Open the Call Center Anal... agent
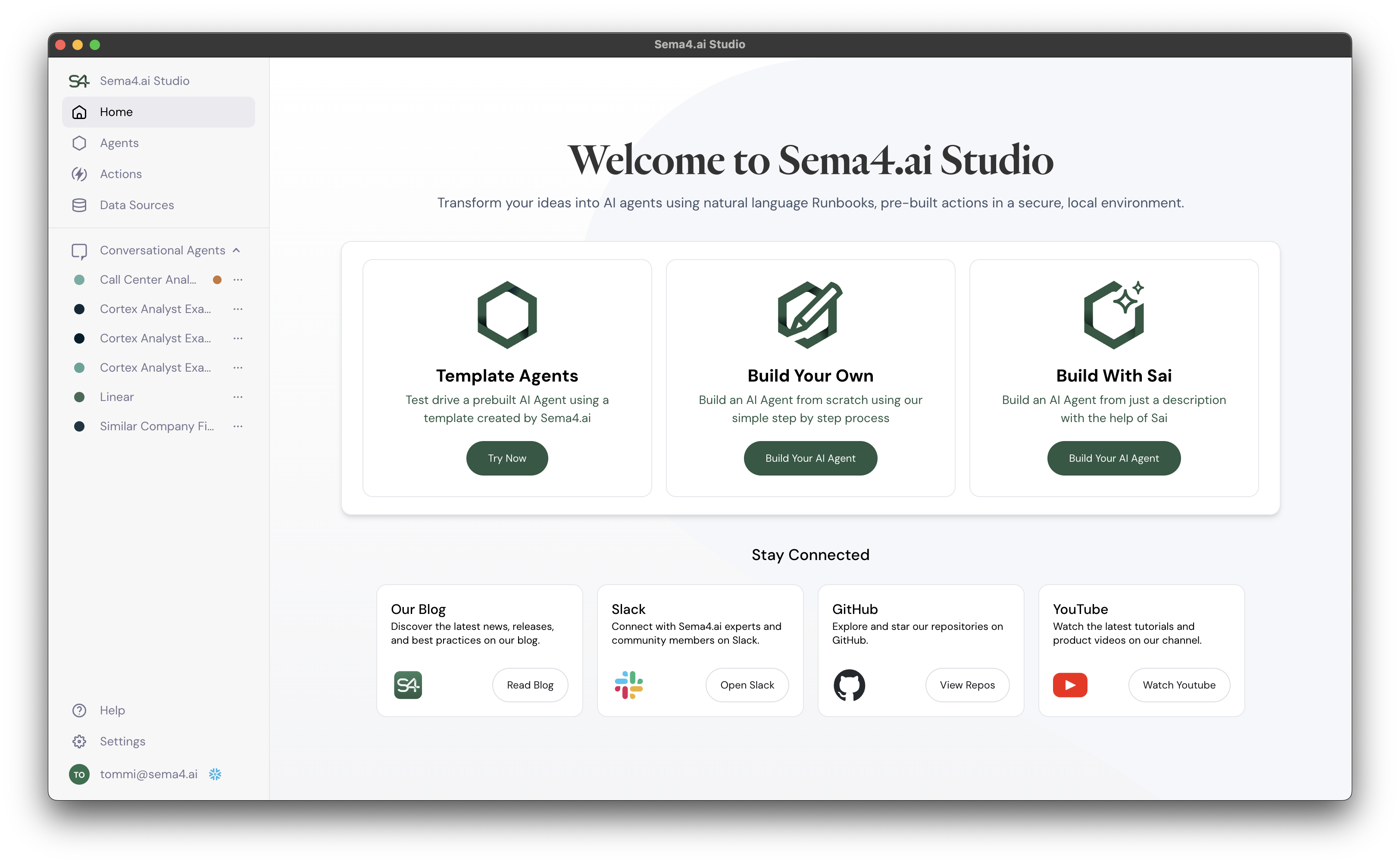 click(x=148, y=280)
